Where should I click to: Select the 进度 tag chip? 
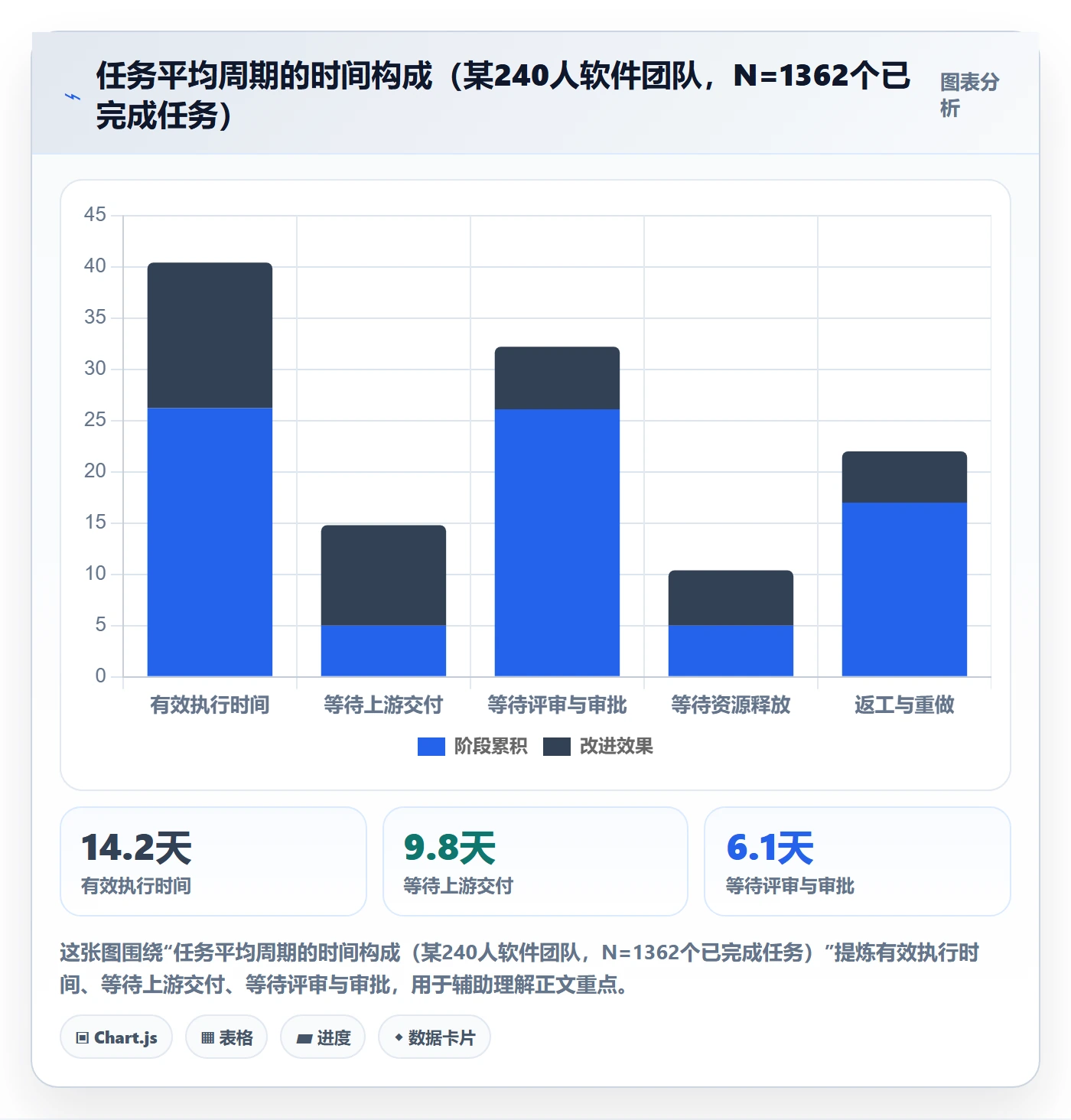323,1037
